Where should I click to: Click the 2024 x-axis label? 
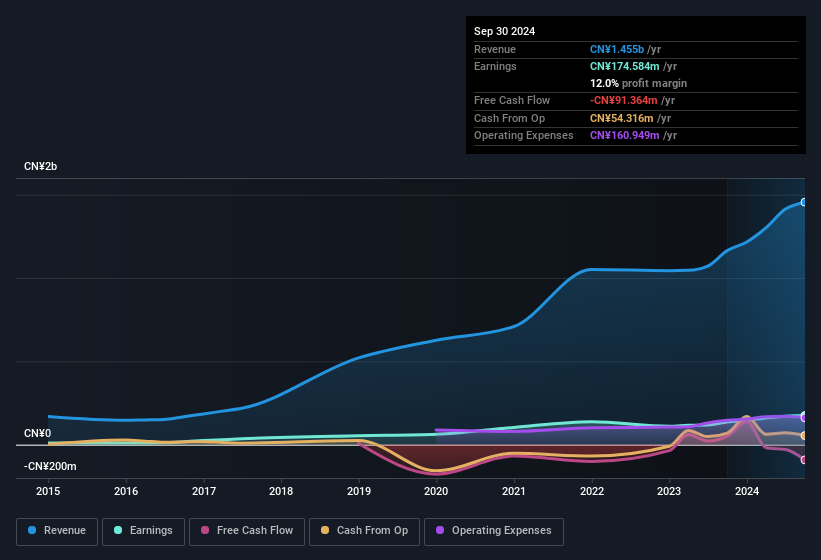coord(747,491)
